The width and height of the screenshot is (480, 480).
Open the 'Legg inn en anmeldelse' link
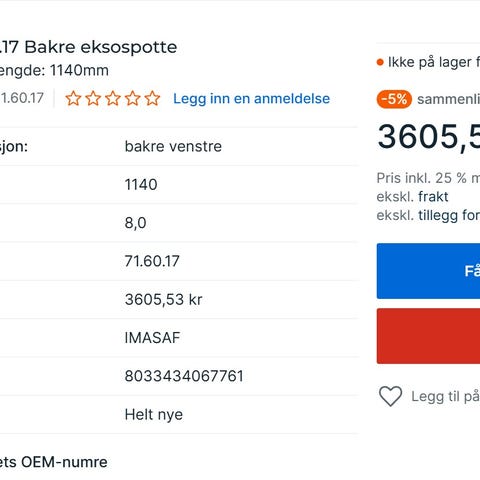coord(252,99)
